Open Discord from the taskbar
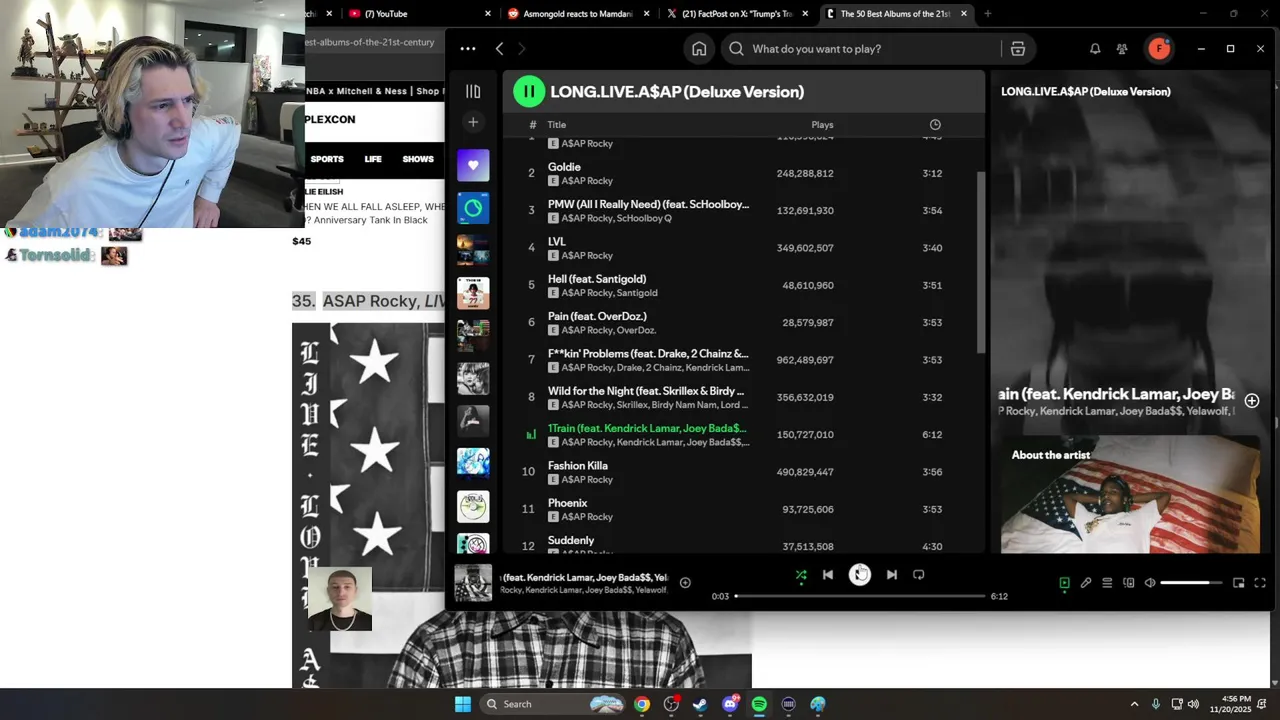The image size is (1280, 720). coord(730,704)
